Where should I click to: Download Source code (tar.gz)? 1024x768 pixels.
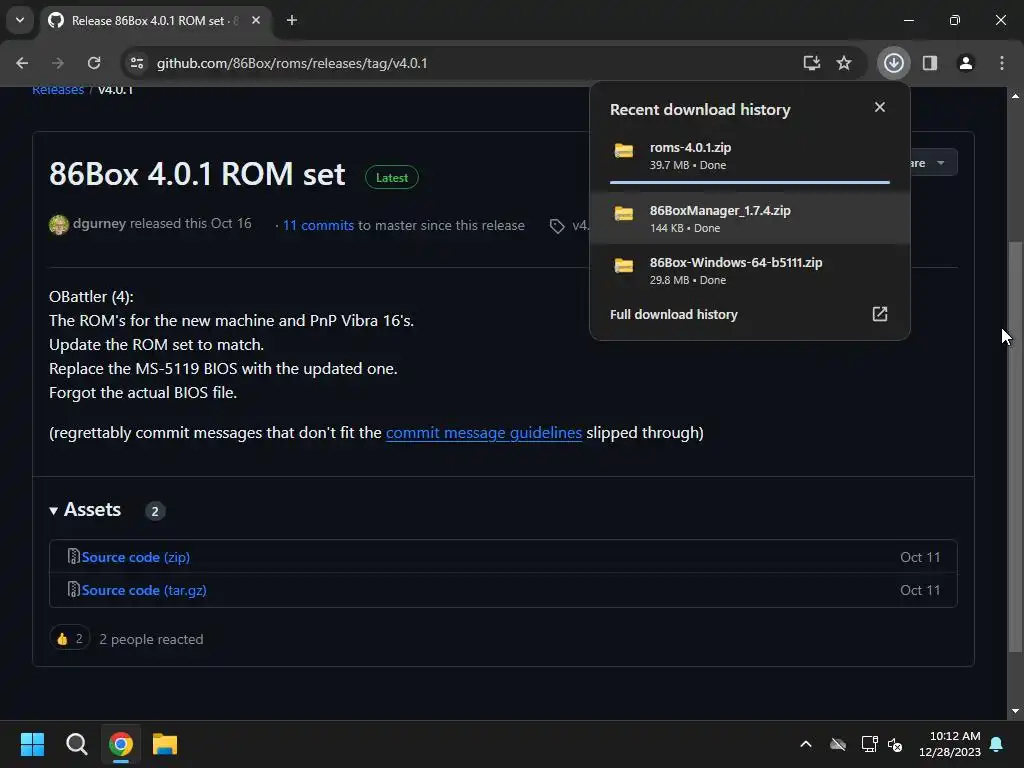[144, 590]
